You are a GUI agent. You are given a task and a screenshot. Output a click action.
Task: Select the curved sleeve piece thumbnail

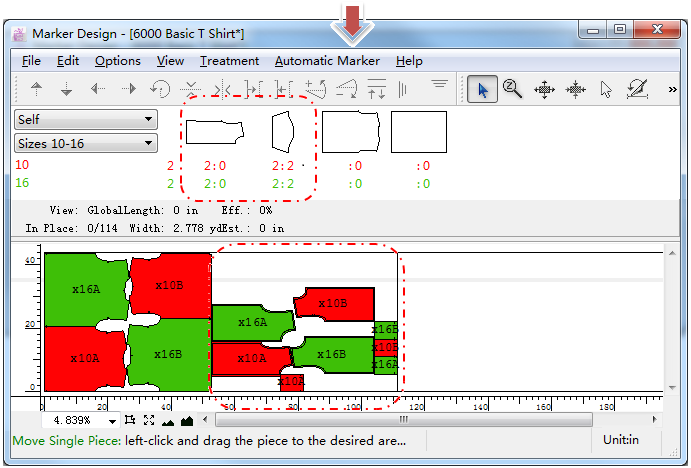(x=283, y=131)
